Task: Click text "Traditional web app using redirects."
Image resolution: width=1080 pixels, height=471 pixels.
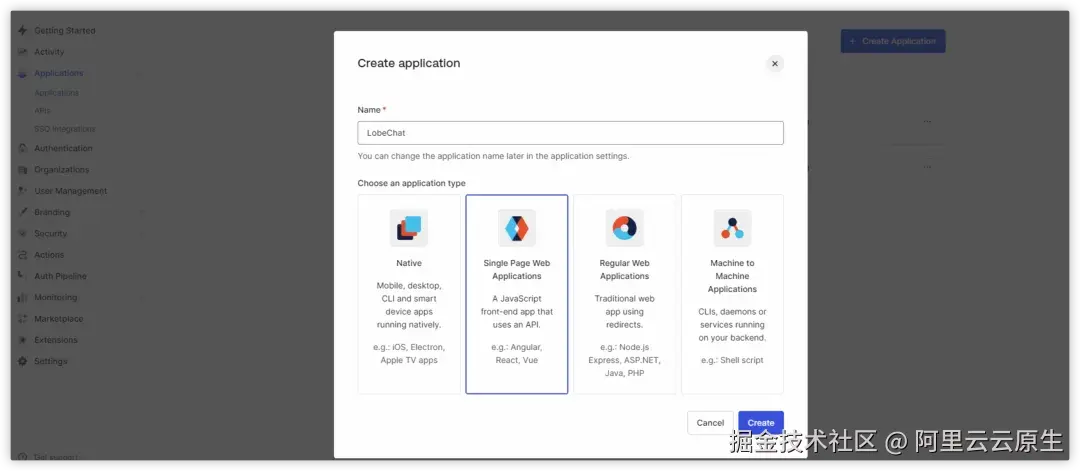Action: tap(625, 311)
